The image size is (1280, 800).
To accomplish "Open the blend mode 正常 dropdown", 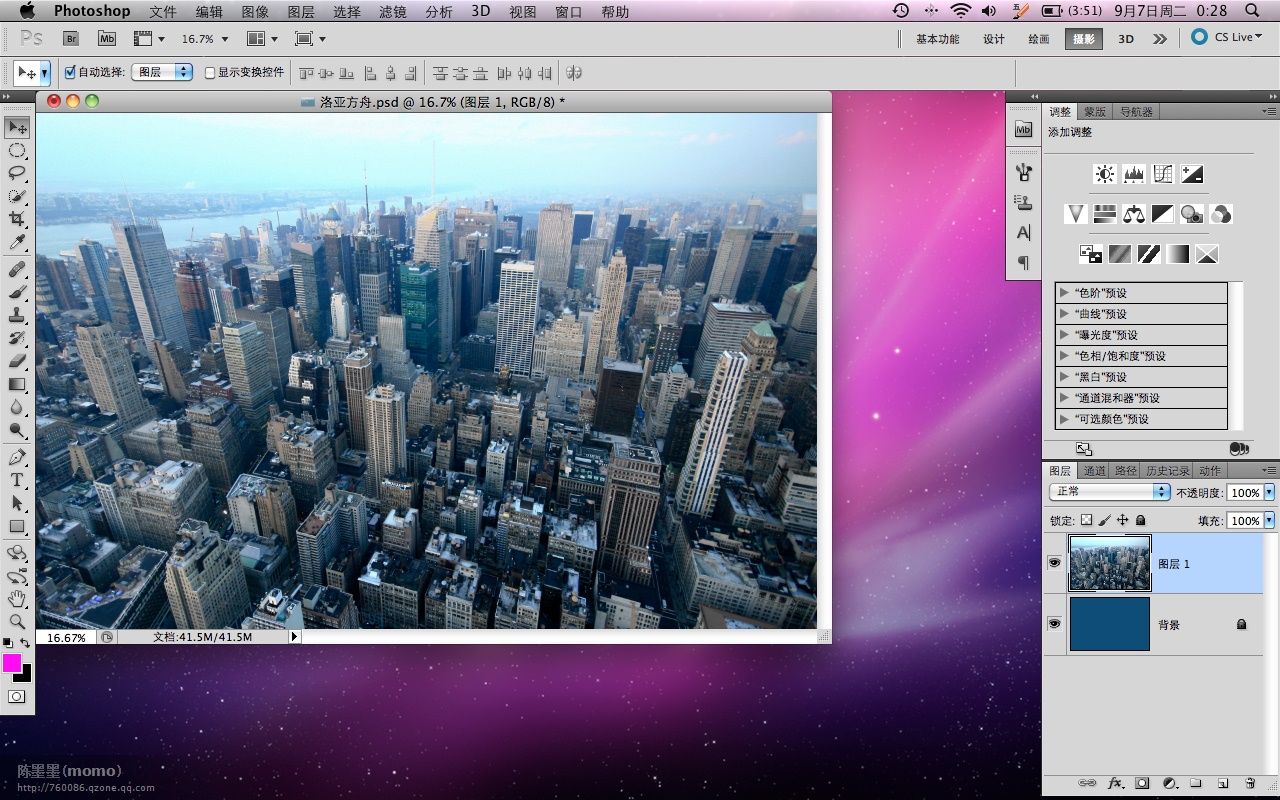I will [1109, 492].
